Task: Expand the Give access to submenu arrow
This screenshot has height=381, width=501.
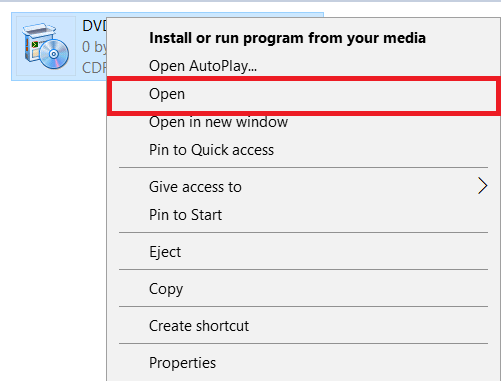Action: (x=482, y=186)
